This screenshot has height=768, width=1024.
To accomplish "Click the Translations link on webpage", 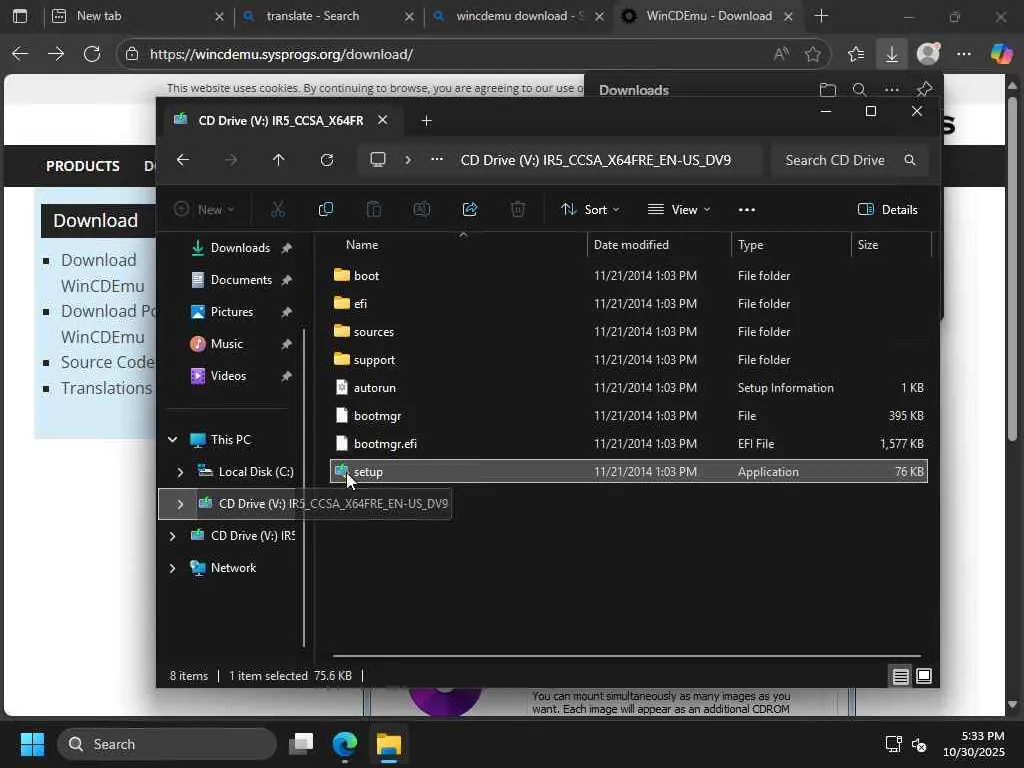I will point(106,388).
